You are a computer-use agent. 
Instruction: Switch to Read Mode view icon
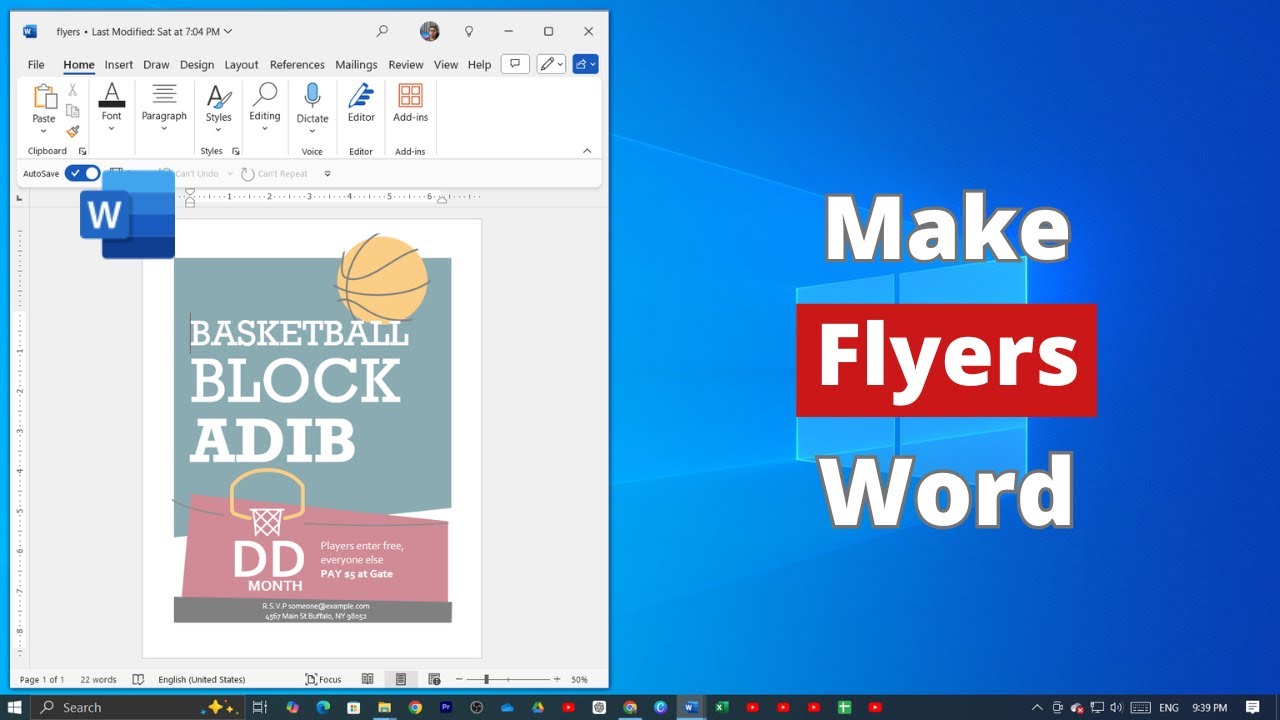(368, 679)
